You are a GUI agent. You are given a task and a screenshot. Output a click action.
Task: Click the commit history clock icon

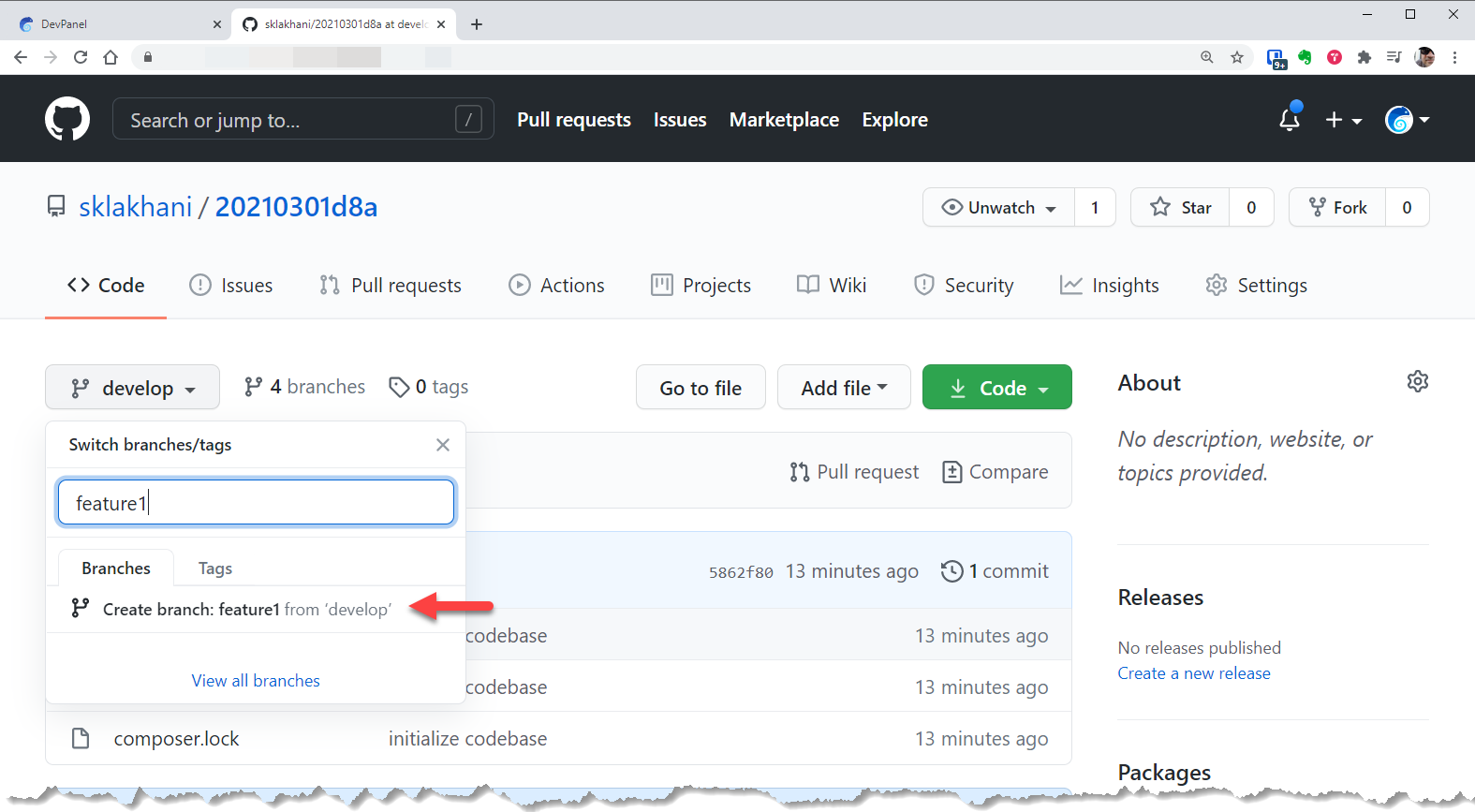951,571
